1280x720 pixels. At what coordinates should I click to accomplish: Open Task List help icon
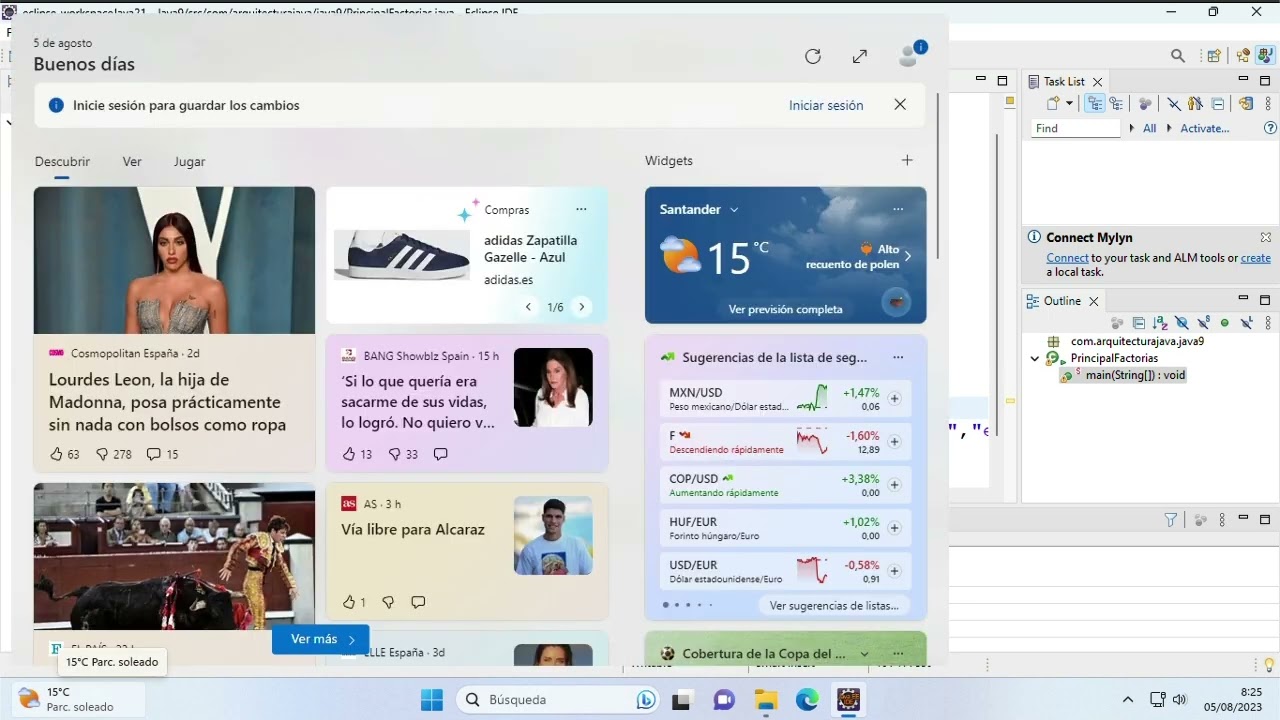pos(1270,128)
